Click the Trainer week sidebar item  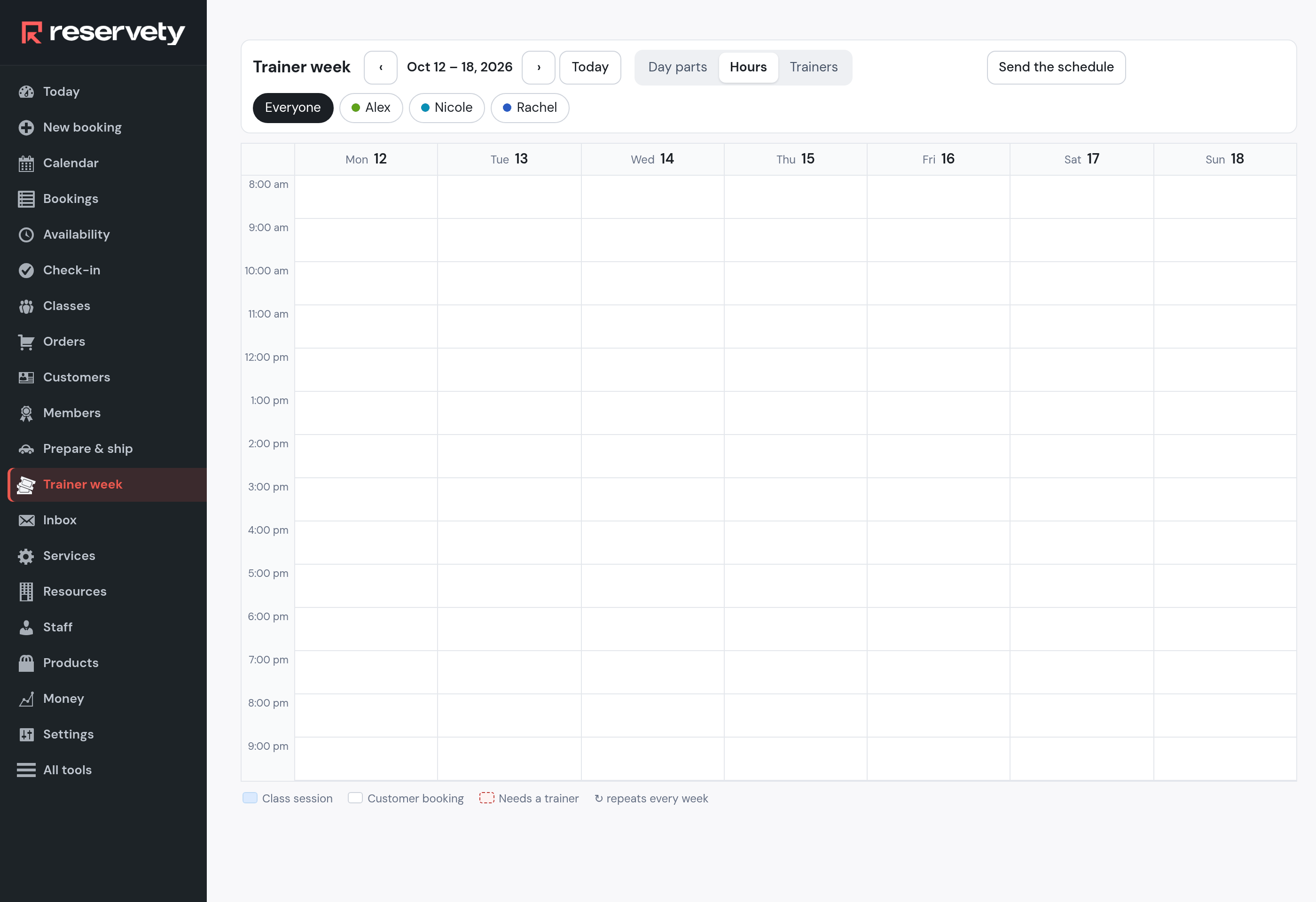tap(108, 484)
